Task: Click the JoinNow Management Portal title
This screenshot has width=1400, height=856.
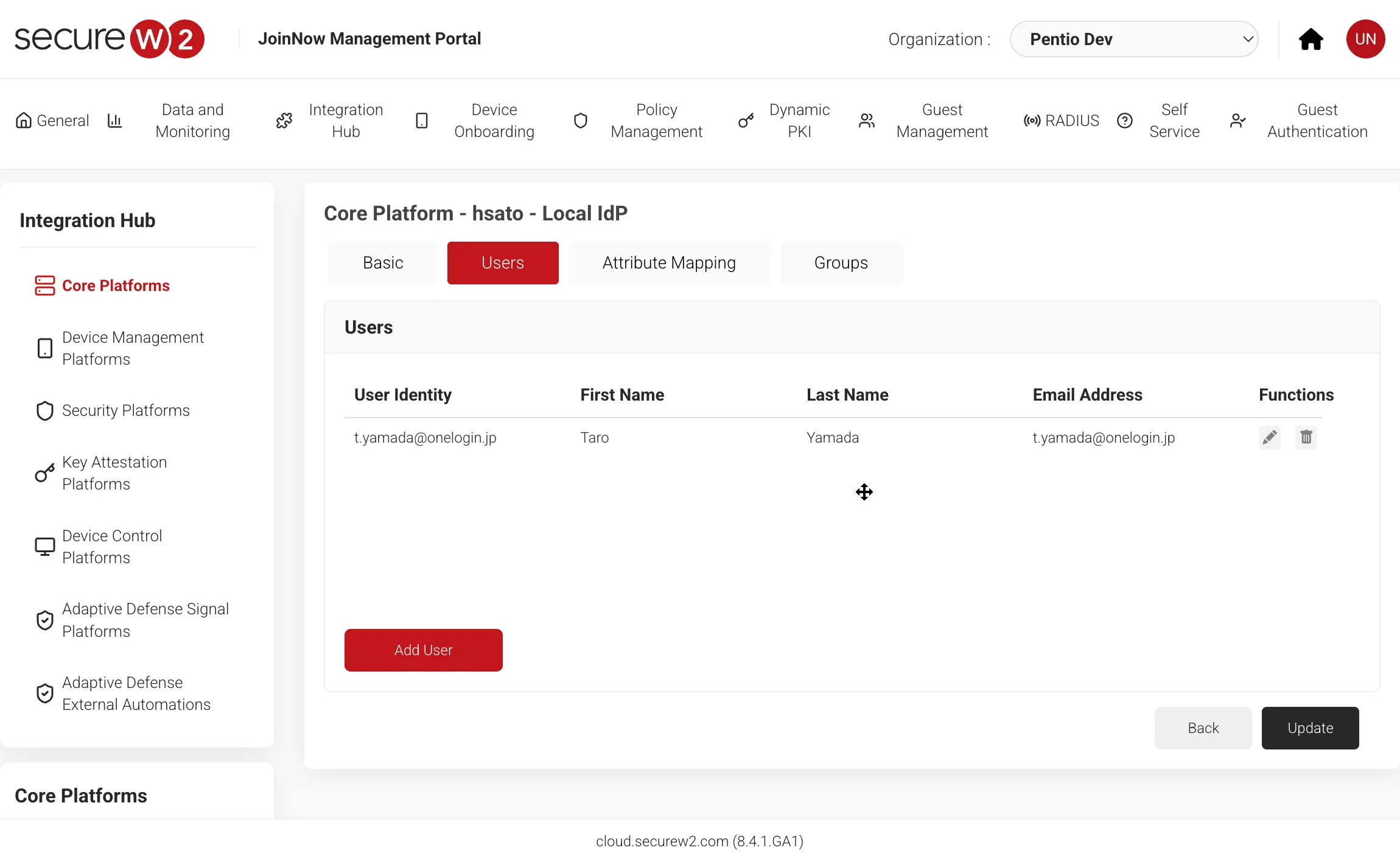Action: (369, 39)
